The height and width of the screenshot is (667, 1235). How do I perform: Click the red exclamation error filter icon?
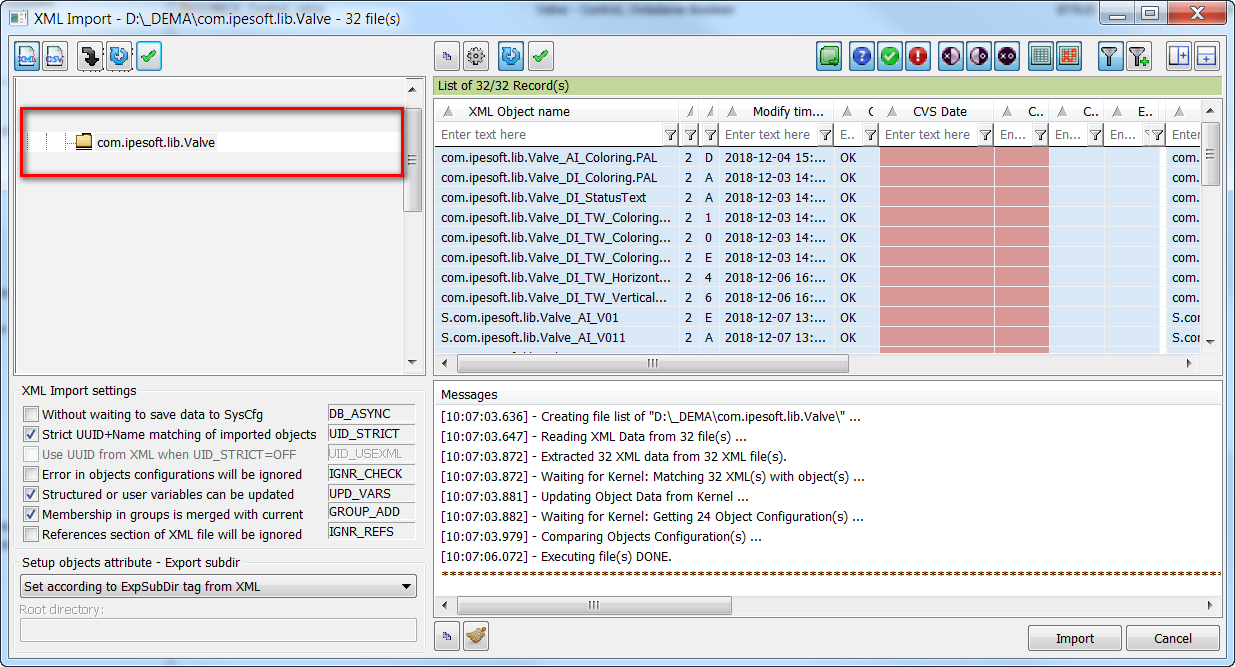[917, 57]
